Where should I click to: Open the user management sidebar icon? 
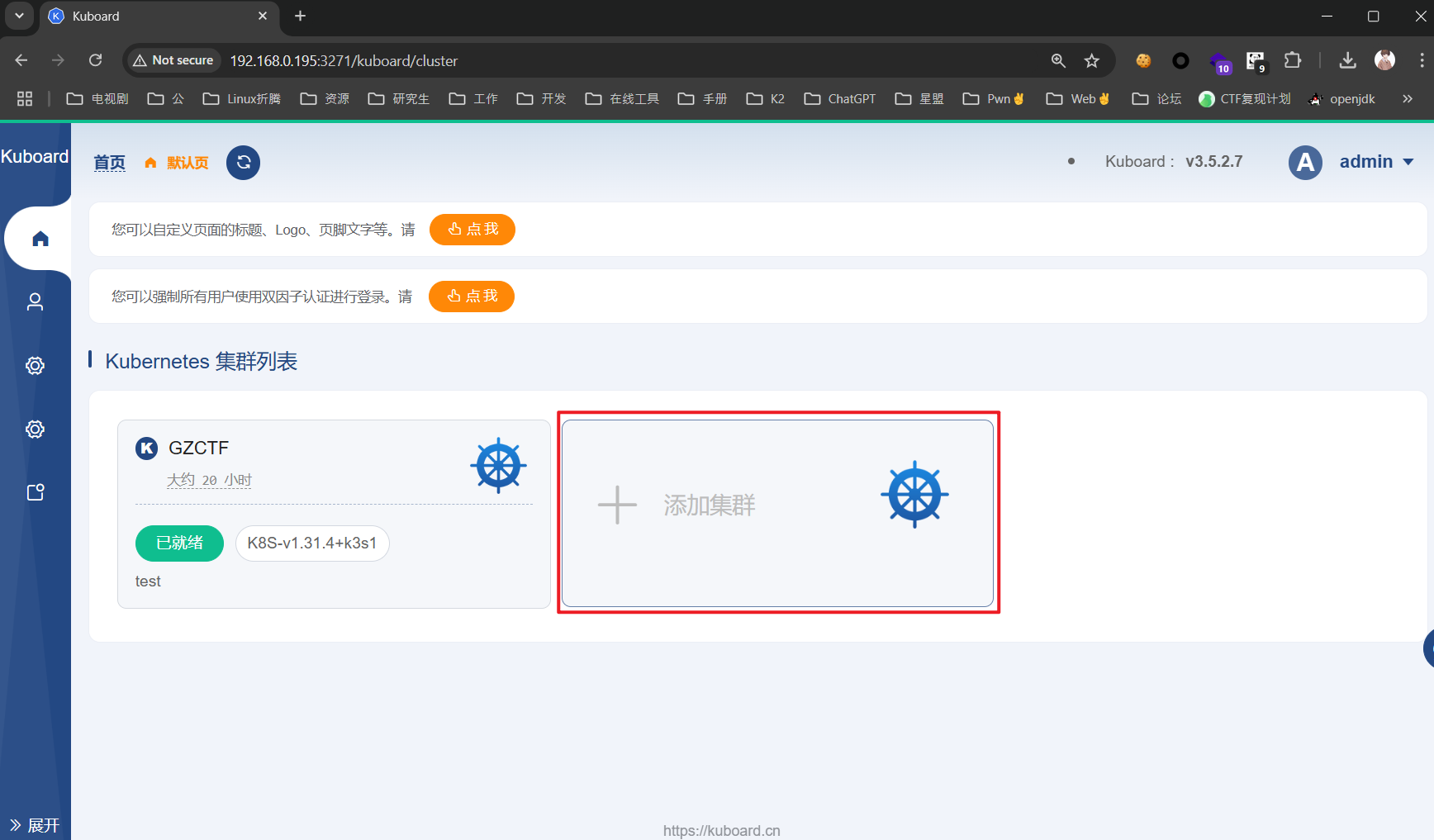[x=35, y=302]
